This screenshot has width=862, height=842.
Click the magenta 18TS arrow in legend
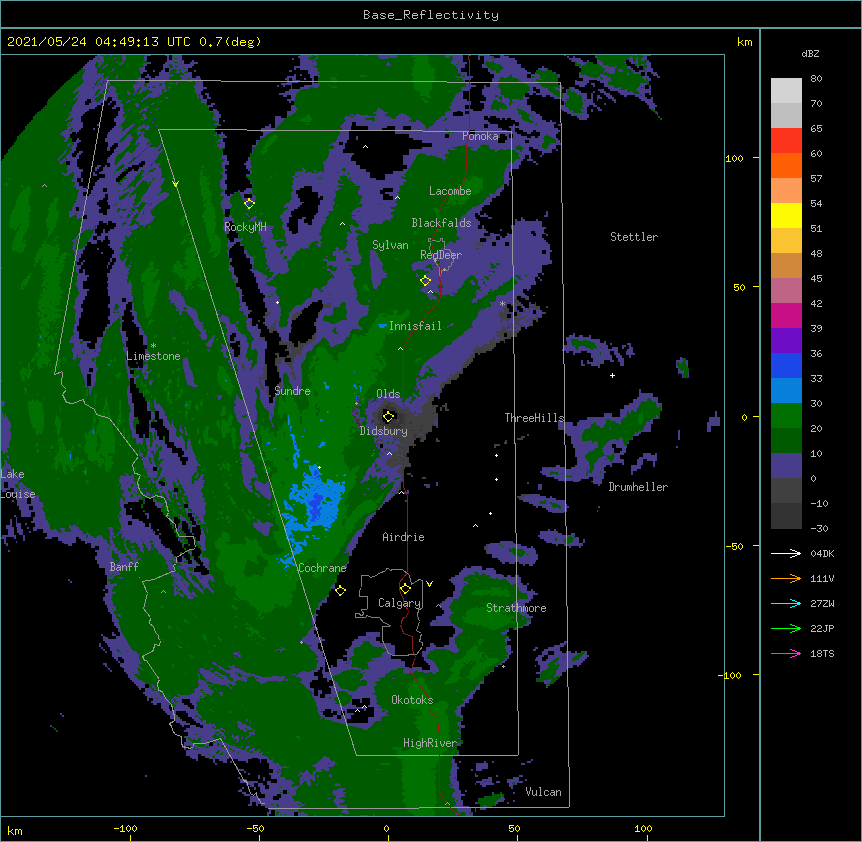(x=786, y=653)
